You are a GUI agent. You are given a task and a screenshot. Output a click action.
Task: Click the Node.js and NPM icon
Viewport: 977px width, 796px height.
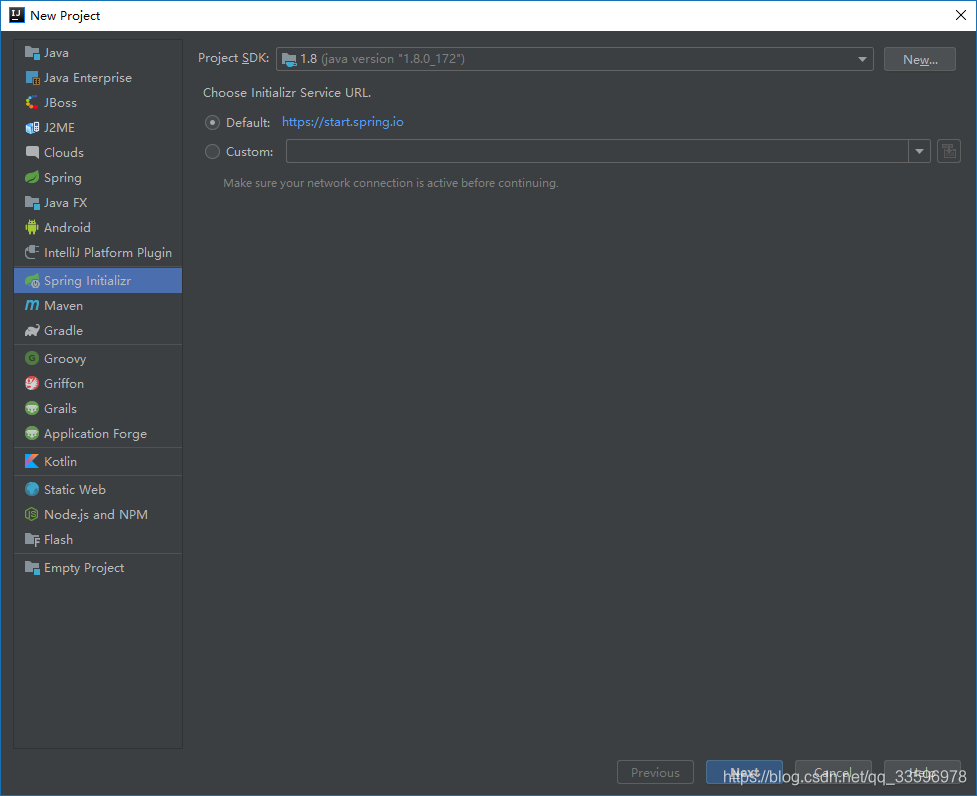click(x=32, y=514)
